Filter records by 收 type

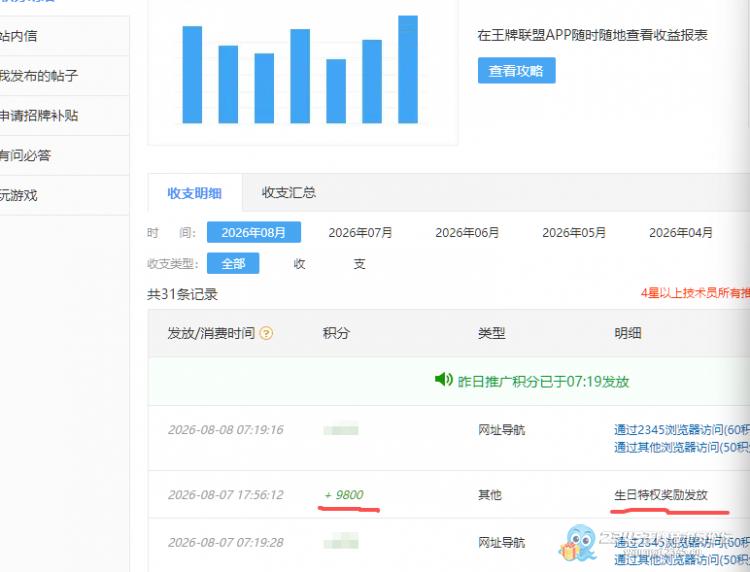(x=299, y=264)
